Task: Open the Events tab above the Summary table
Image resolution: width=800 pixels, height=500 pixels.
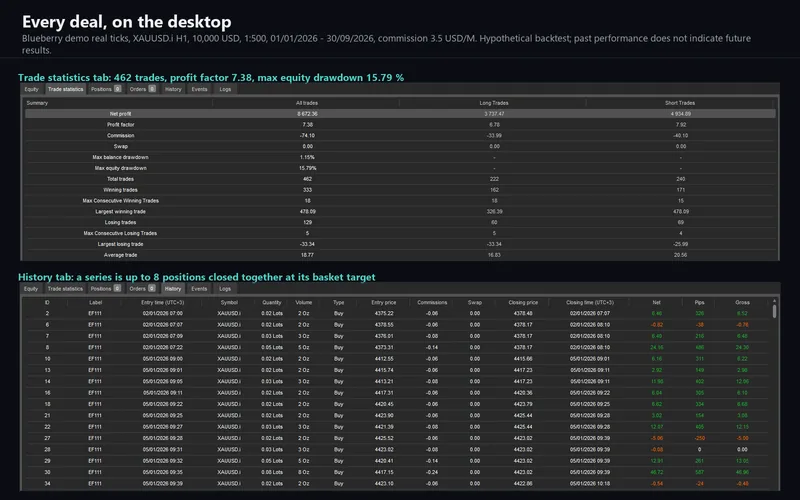Action: tap(199, 89)
